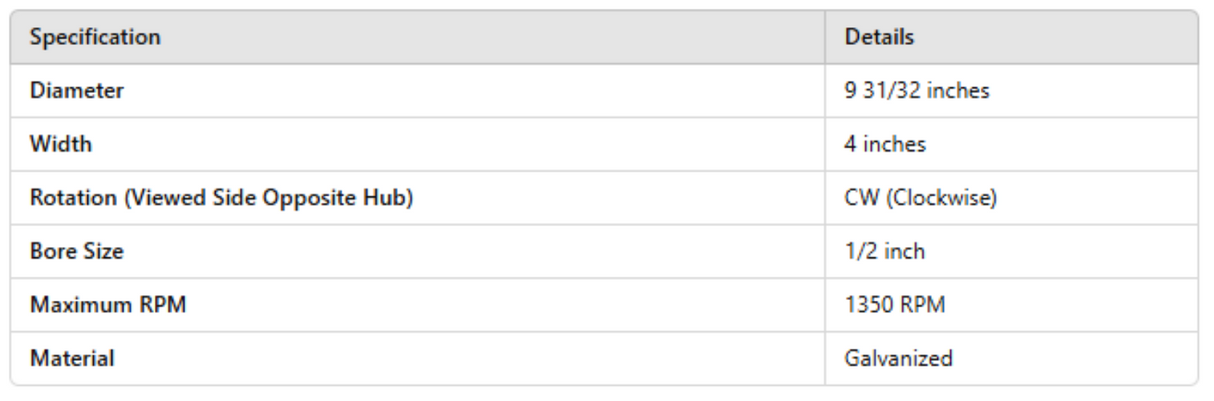
Task: Click the number 1350 in Details column
Action: click(873, 305)
